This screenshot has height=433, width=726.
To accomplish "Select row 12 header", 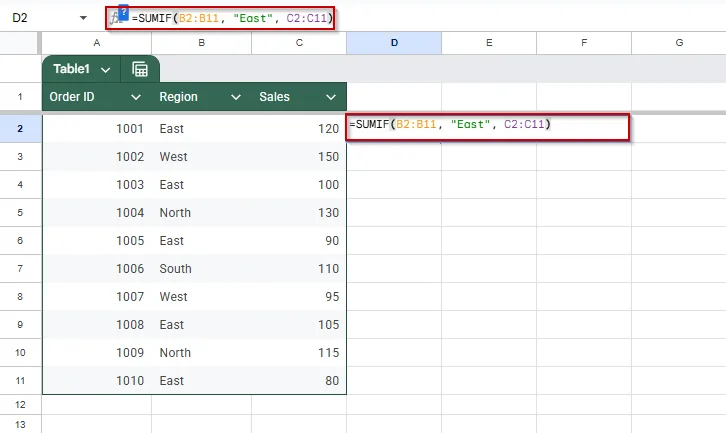I will click(20, 404).
